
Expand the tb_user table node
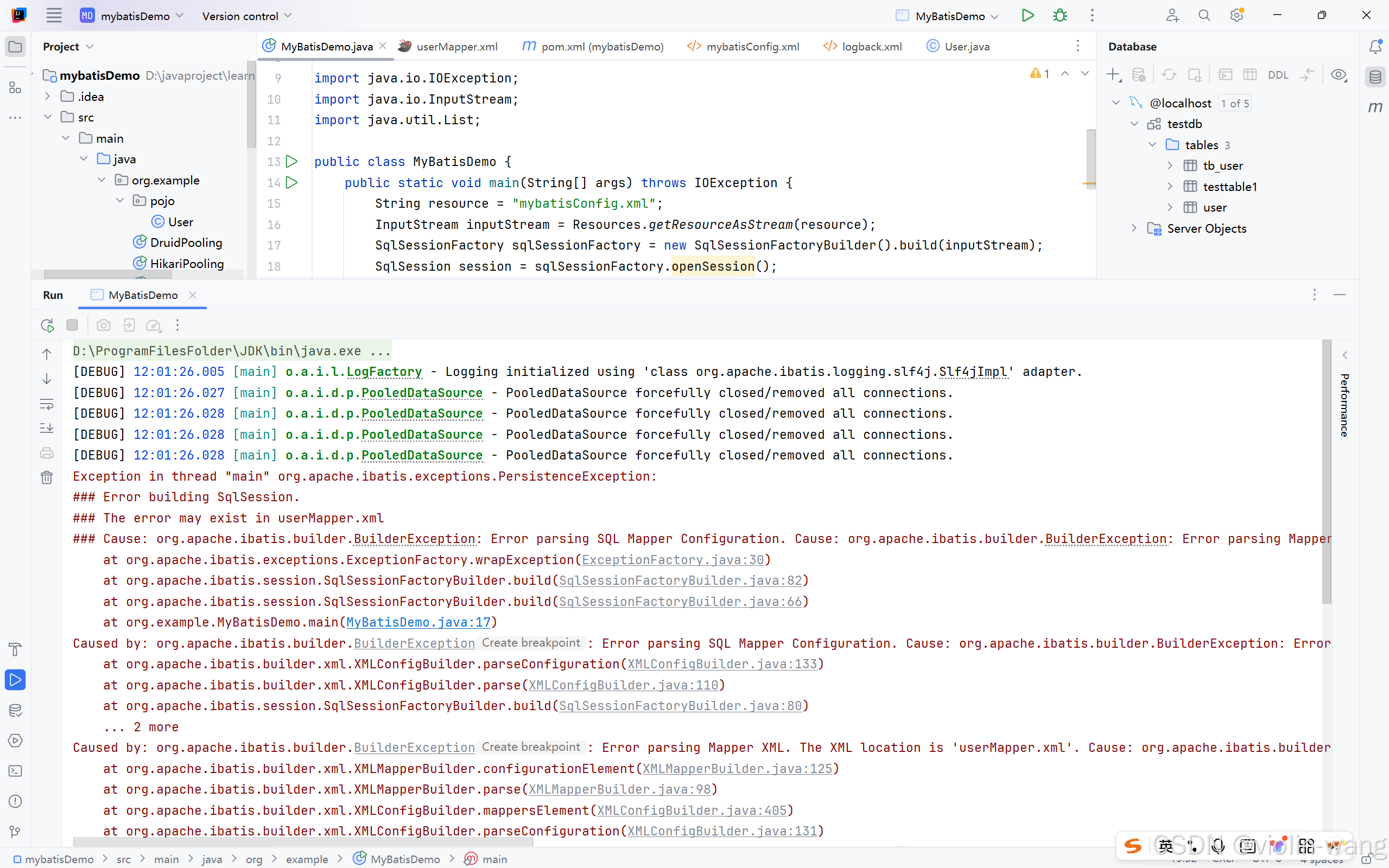coord(1170,166)
